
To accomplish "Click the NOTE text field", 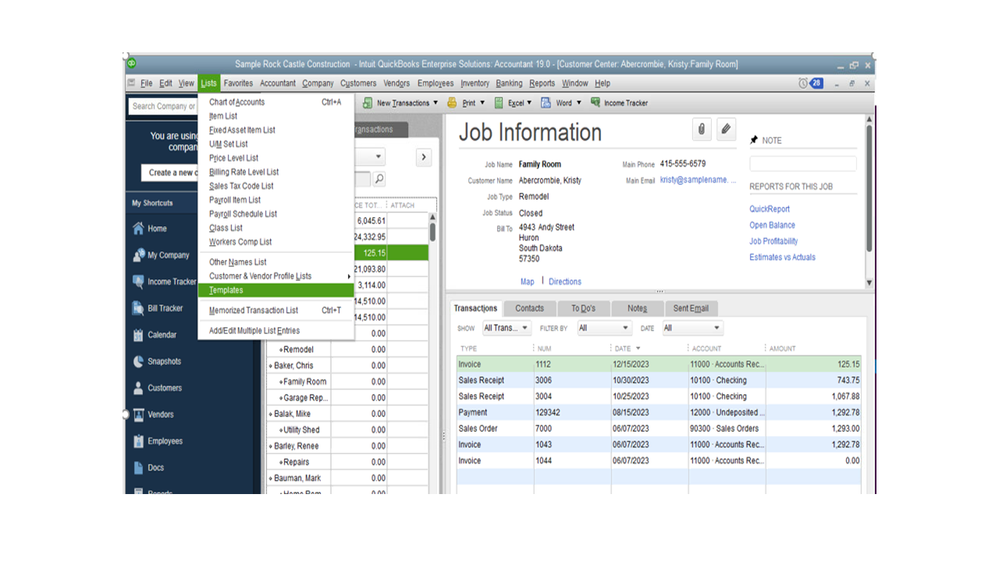I will (803, 164).
